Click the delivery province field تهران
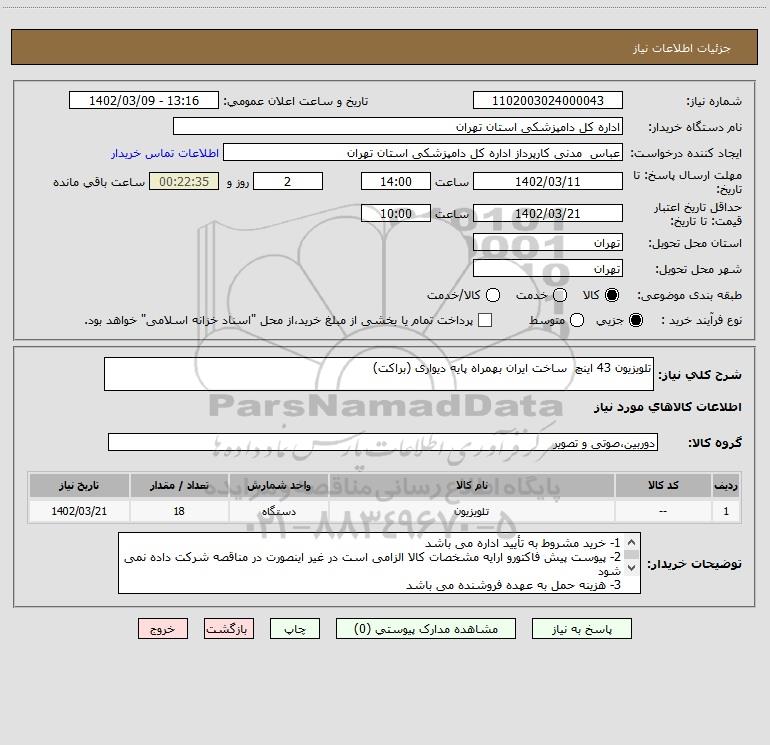 point(548,243)
